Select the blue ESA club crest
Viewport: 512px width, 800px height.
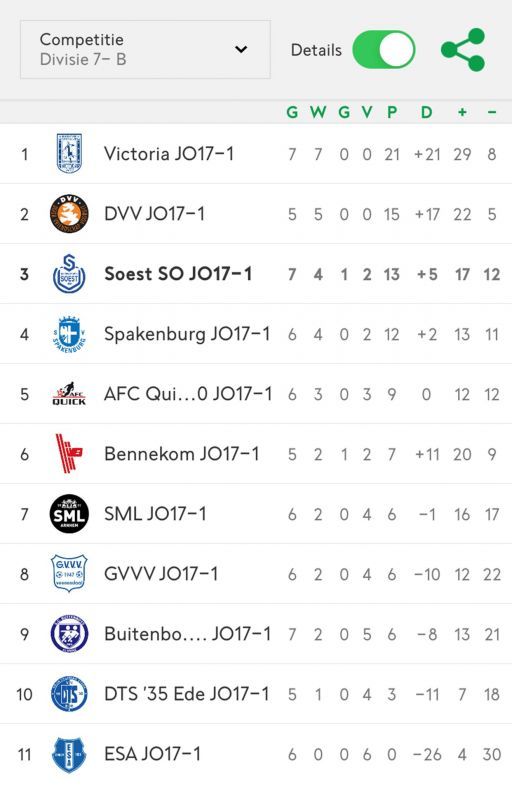click(x=69, y=755)
